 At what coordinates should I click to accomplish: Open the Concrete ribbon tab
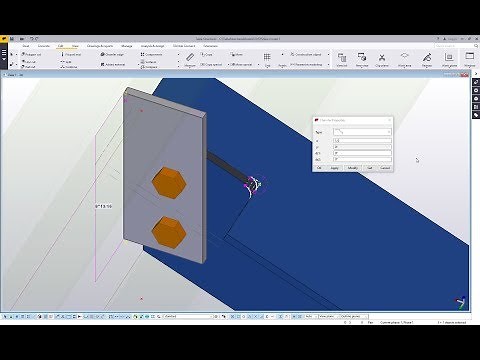point(44,46)
